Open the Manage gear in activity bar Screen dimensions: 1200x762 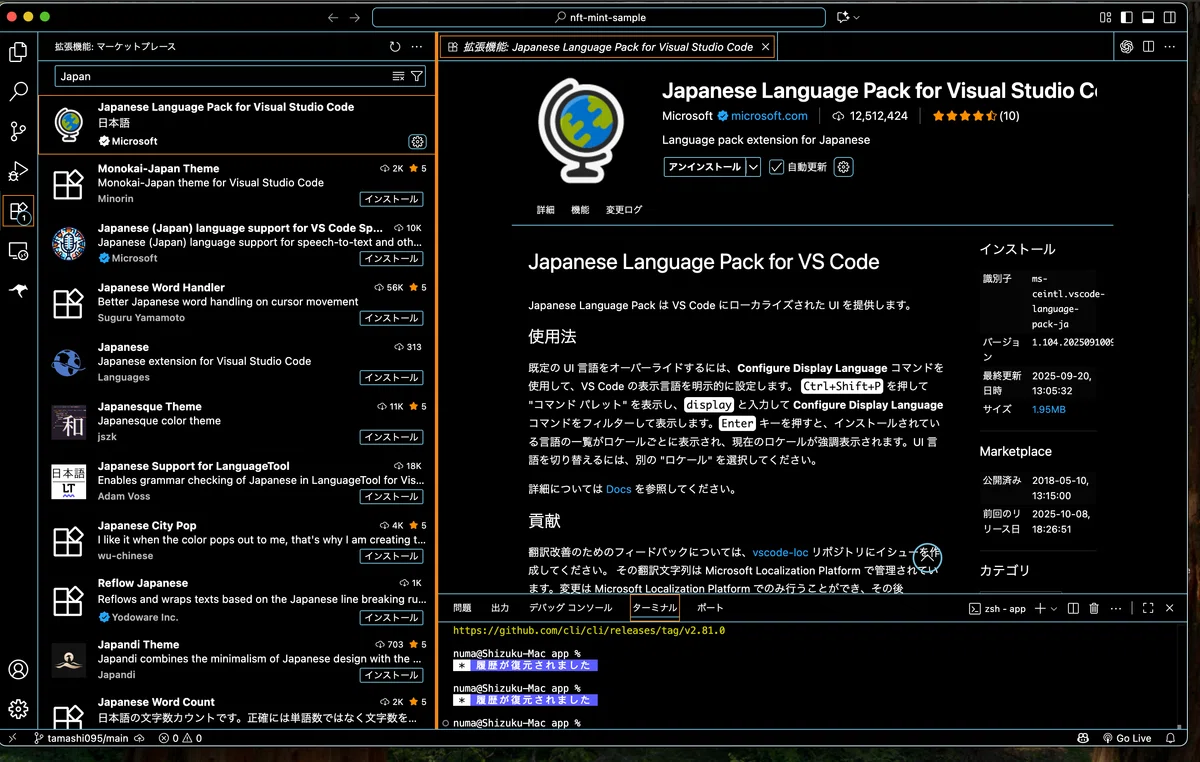click(18, 709)
